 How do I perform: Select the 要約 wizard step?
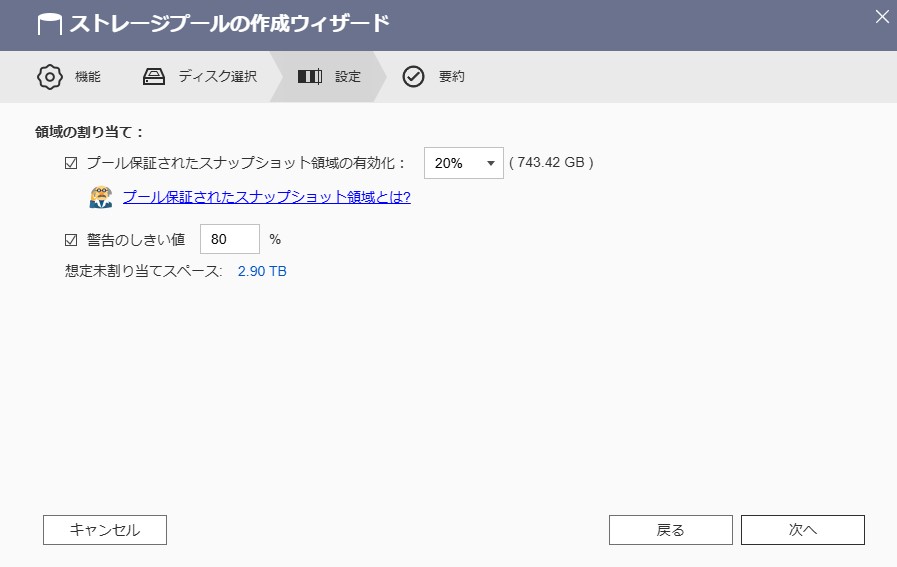[x=433, y=77]
